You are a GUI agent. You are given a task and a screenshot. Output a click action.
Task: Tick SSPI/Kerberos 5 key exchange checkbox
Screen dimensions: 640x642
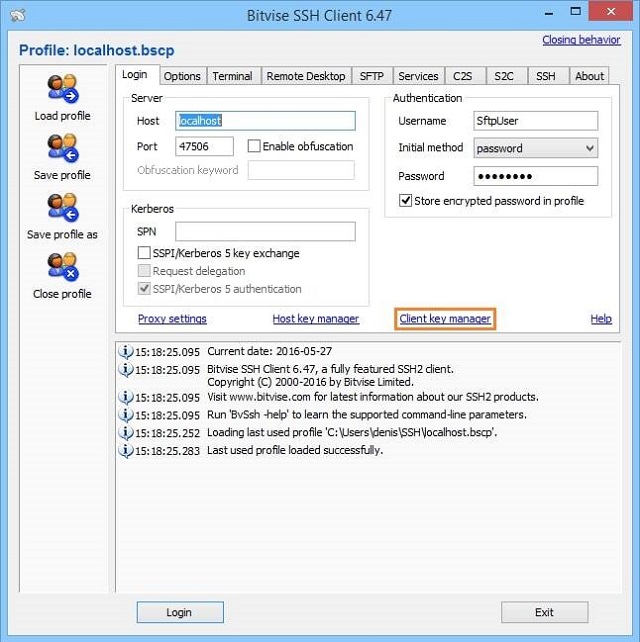click(144, 253)
